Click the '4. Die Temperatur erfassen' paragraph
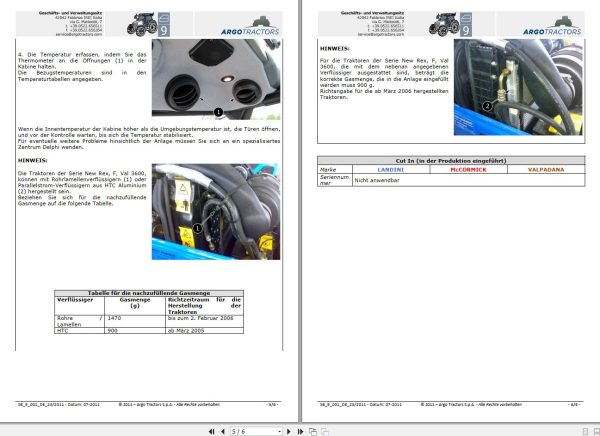This screenshot has height=436, width=600. [82, 67]
